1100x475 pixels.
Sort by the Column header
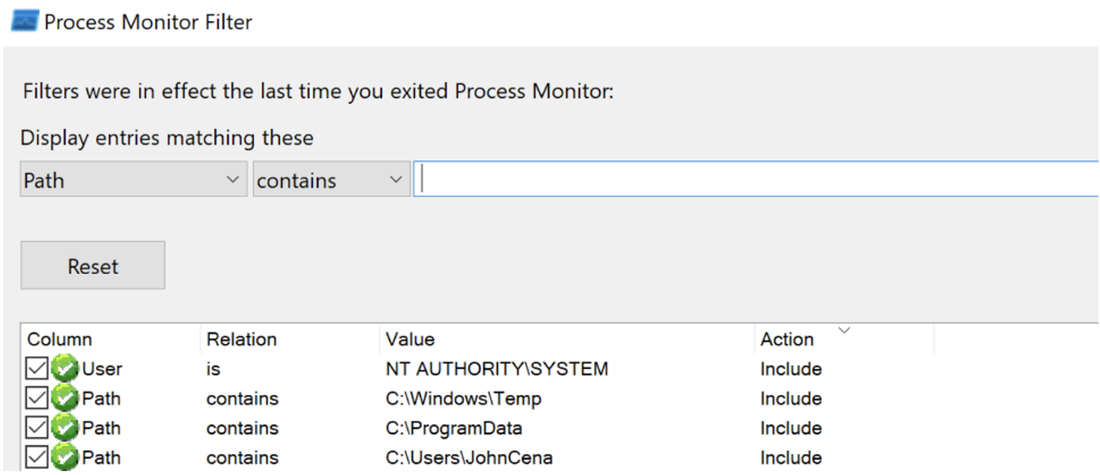click(x=111, y=340)
